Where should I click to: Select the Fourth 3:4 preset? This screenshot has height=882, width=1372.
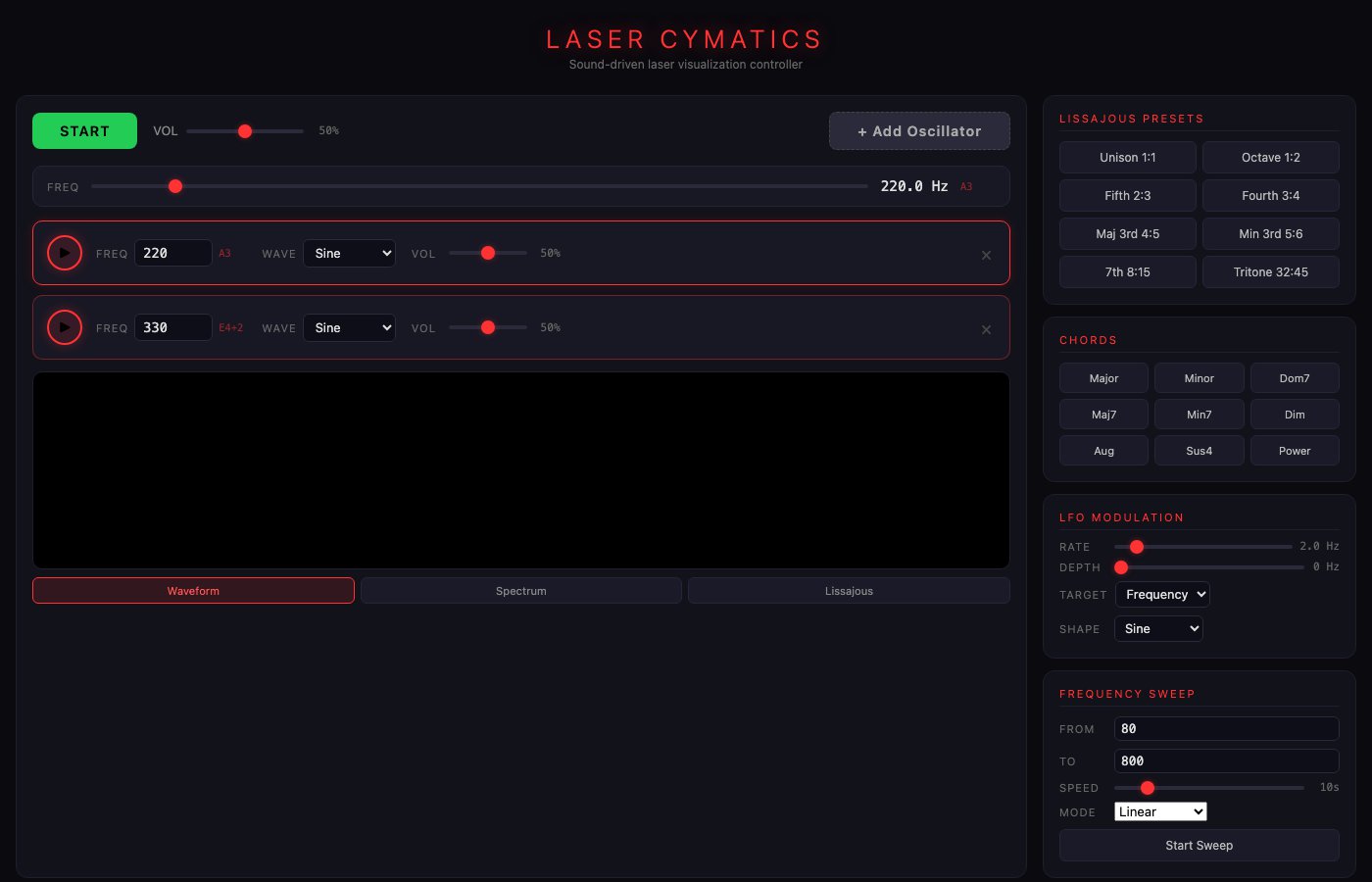click(1271, 195)
